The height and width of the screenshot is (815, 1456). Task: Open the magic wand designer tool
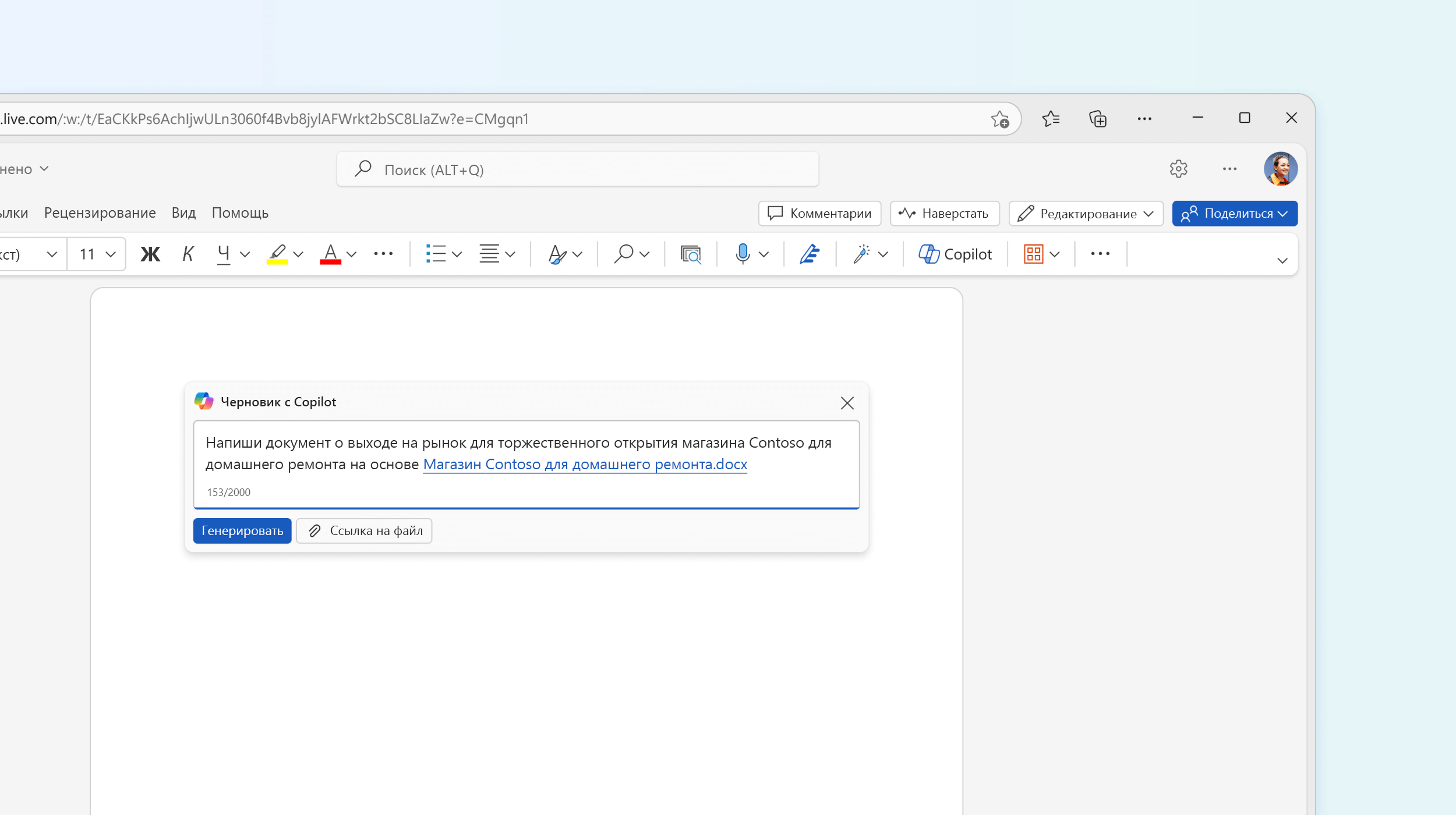coord(861,254)
